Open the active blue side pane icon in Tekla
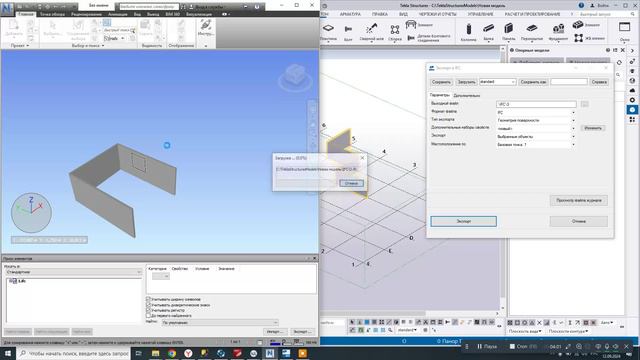Image resolution: width=640 pixels, height=360 pixels. coord(632,110)
